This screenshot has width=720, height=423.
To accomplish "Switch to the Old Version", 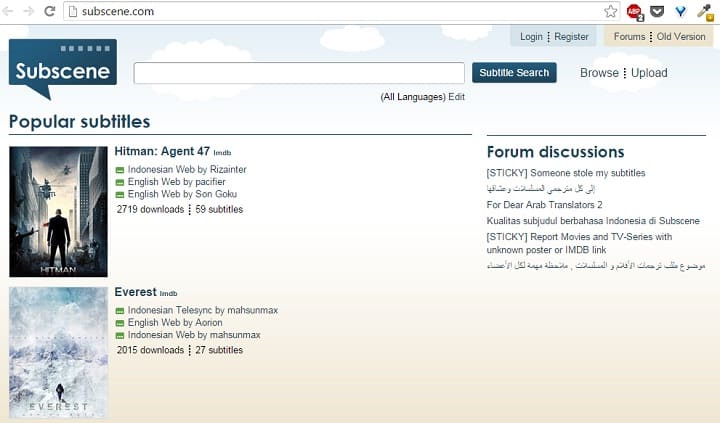I will [x=681, y=37].
